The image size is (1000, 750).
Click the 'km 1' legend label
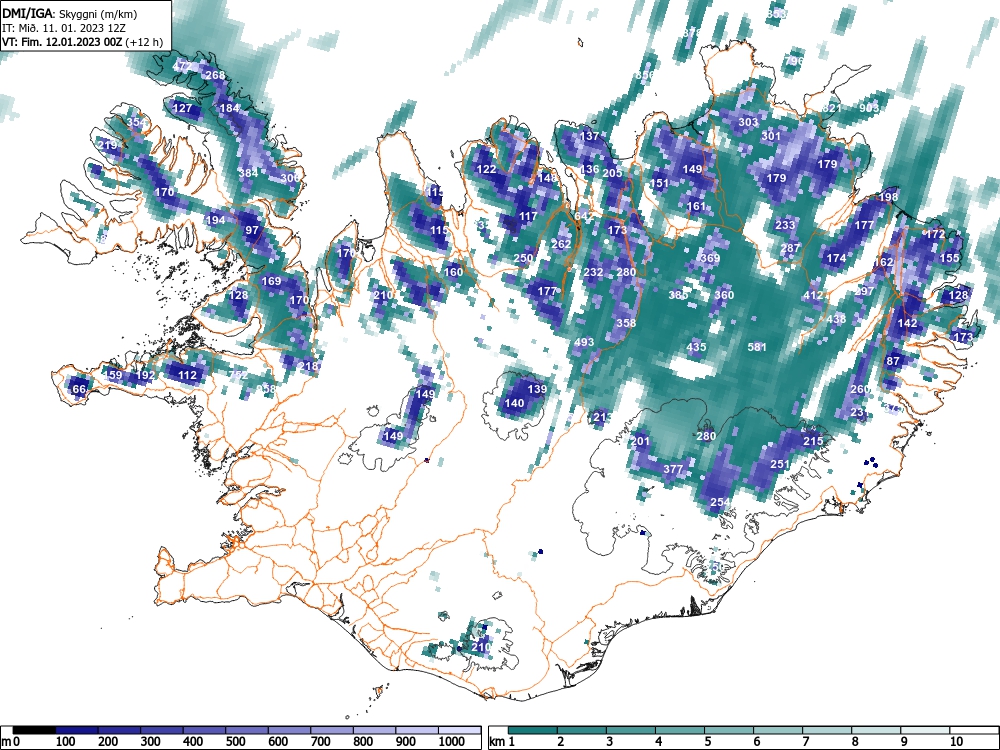pyautogui.click(x=503, y=741)
